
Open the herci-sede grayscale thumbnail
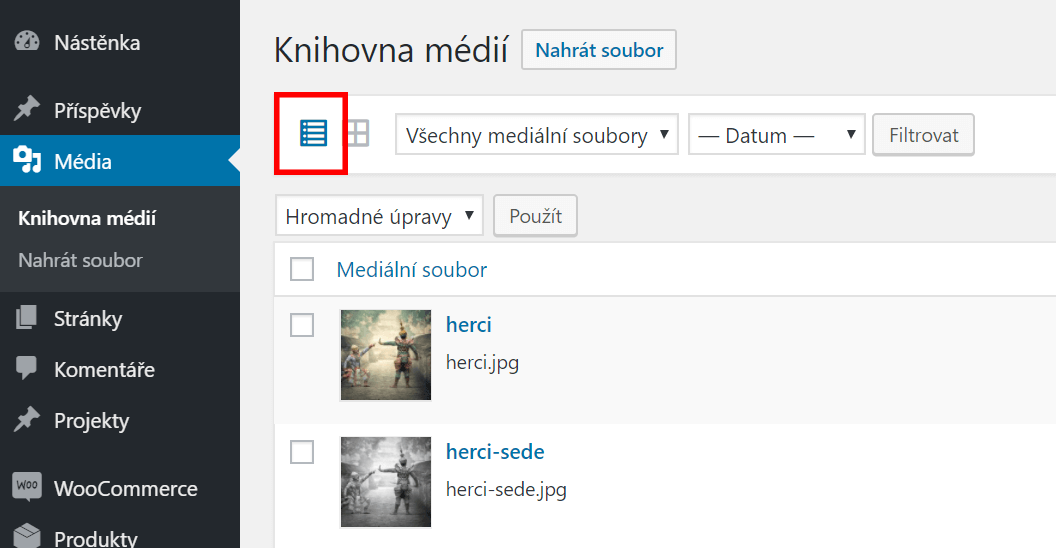coord(386,482)
